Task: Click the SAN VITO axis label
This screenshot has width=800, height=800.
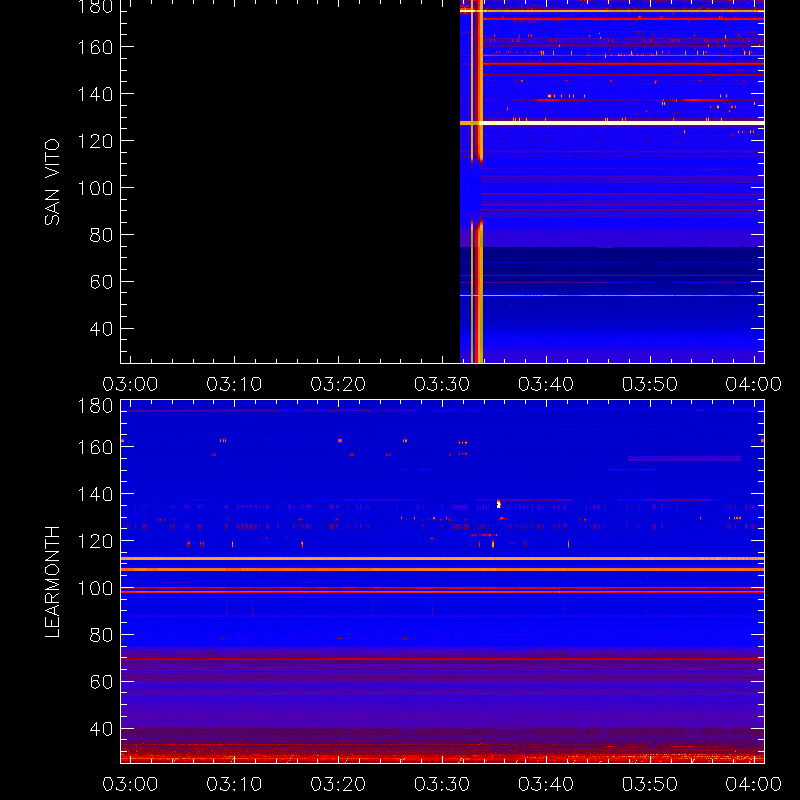Action: (52, 182)
